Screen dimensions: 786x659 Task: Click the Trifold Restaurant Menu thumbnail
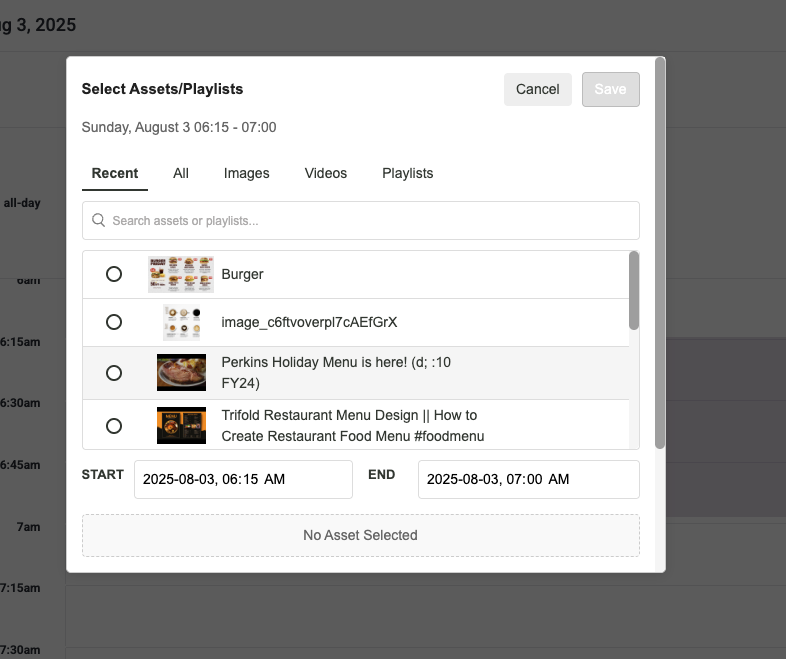pyautogui.click(x=181, y=426)
